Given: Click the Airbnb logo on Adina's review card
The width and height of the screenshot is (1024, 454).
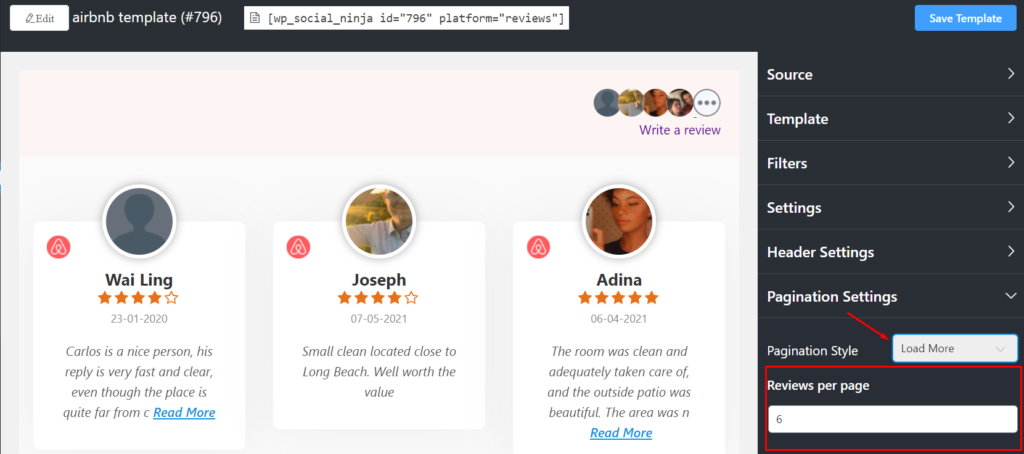Looking at the screenshot, I should pos(539,248).
